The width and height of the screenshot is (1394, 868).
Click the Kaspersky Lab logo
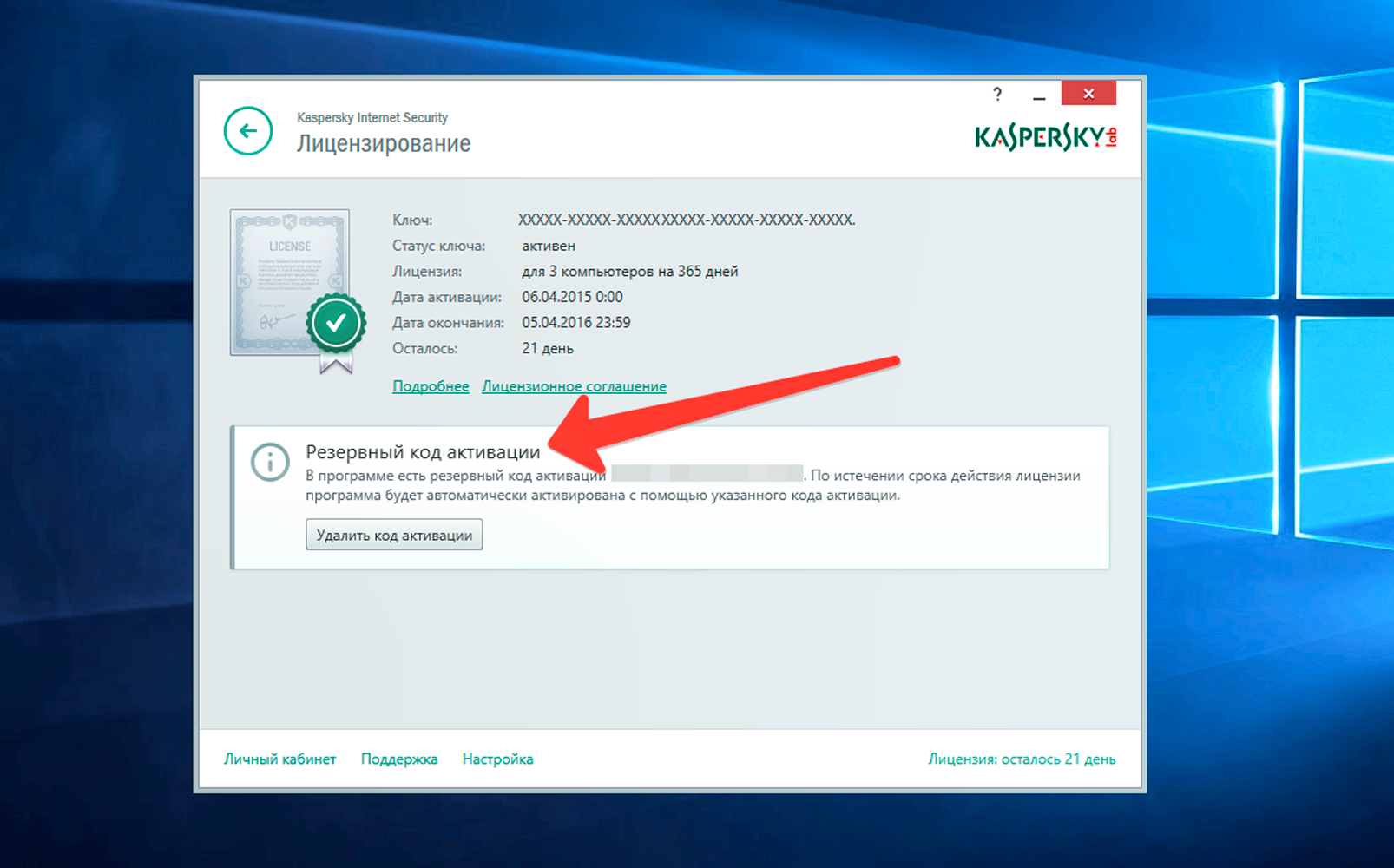(x=1046, y=137)
